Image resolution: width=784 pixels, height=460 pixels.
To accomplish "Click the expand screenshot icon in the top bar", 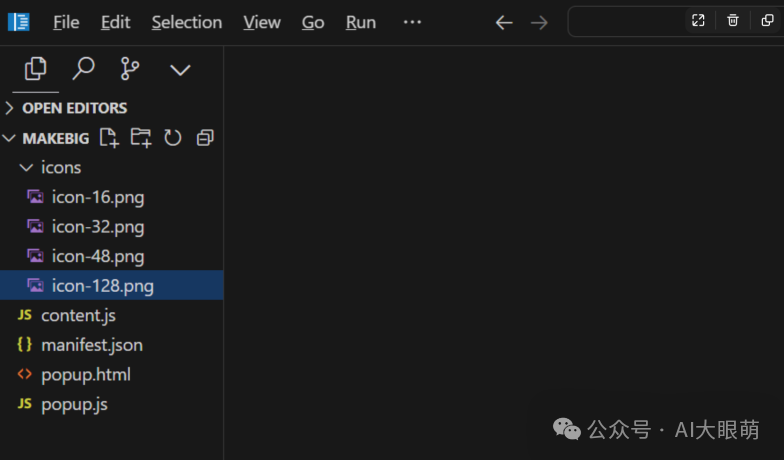I will click(698, 20).
